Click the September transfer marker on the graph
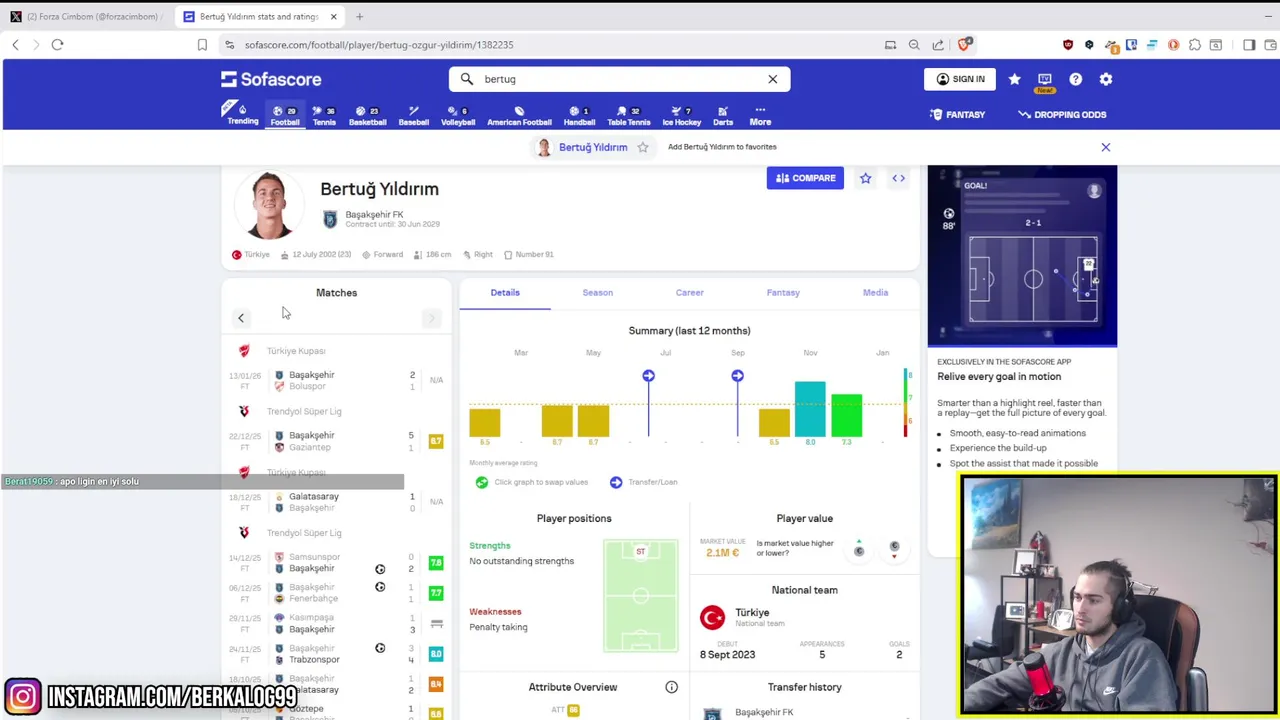Screen dimensions: 1280x720 click(x=737, y=376)
